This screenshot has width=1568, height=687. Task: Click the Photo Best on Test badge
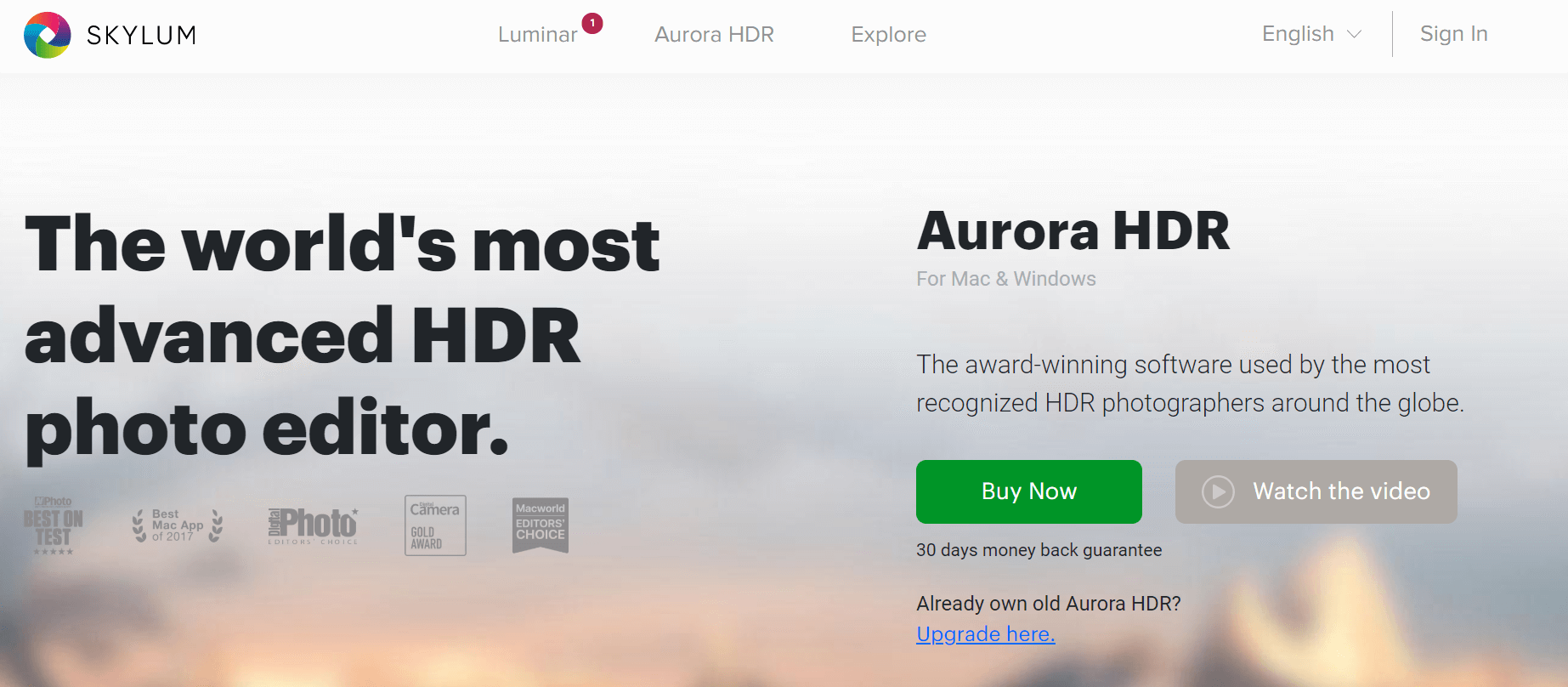click(53, 526)
